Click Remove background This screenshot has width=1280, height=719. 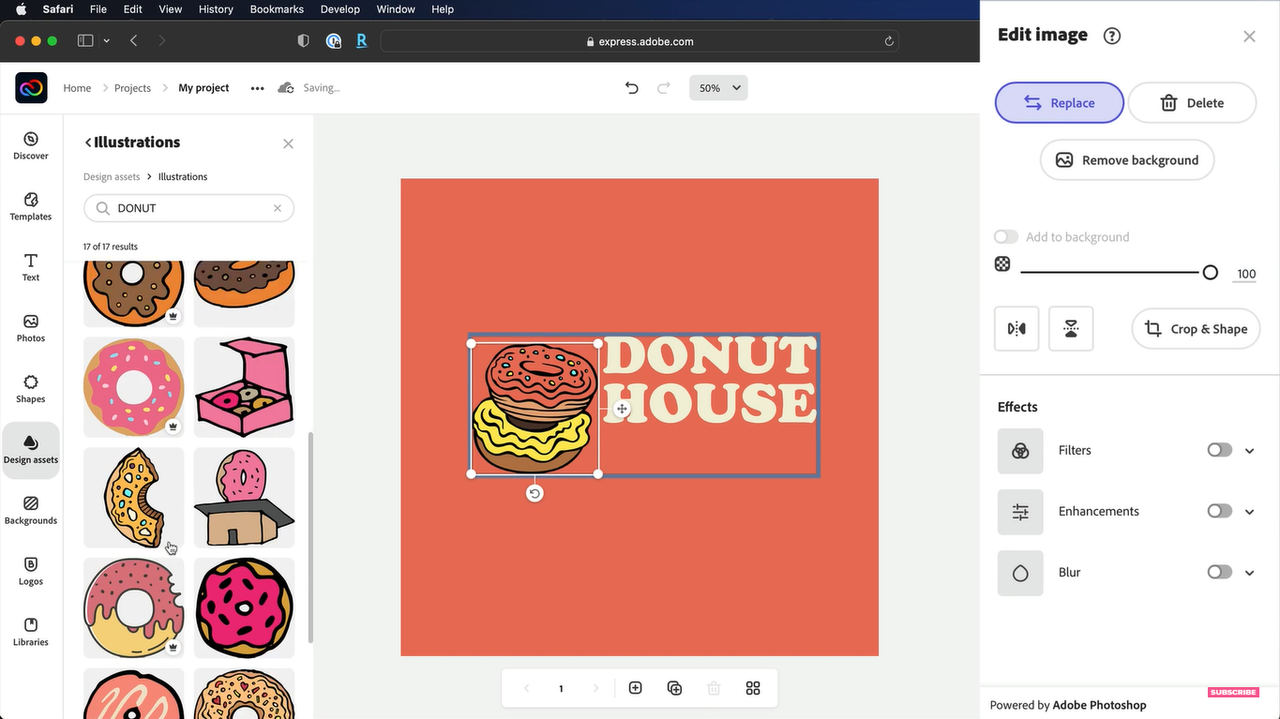click(x=1127, y=160)
